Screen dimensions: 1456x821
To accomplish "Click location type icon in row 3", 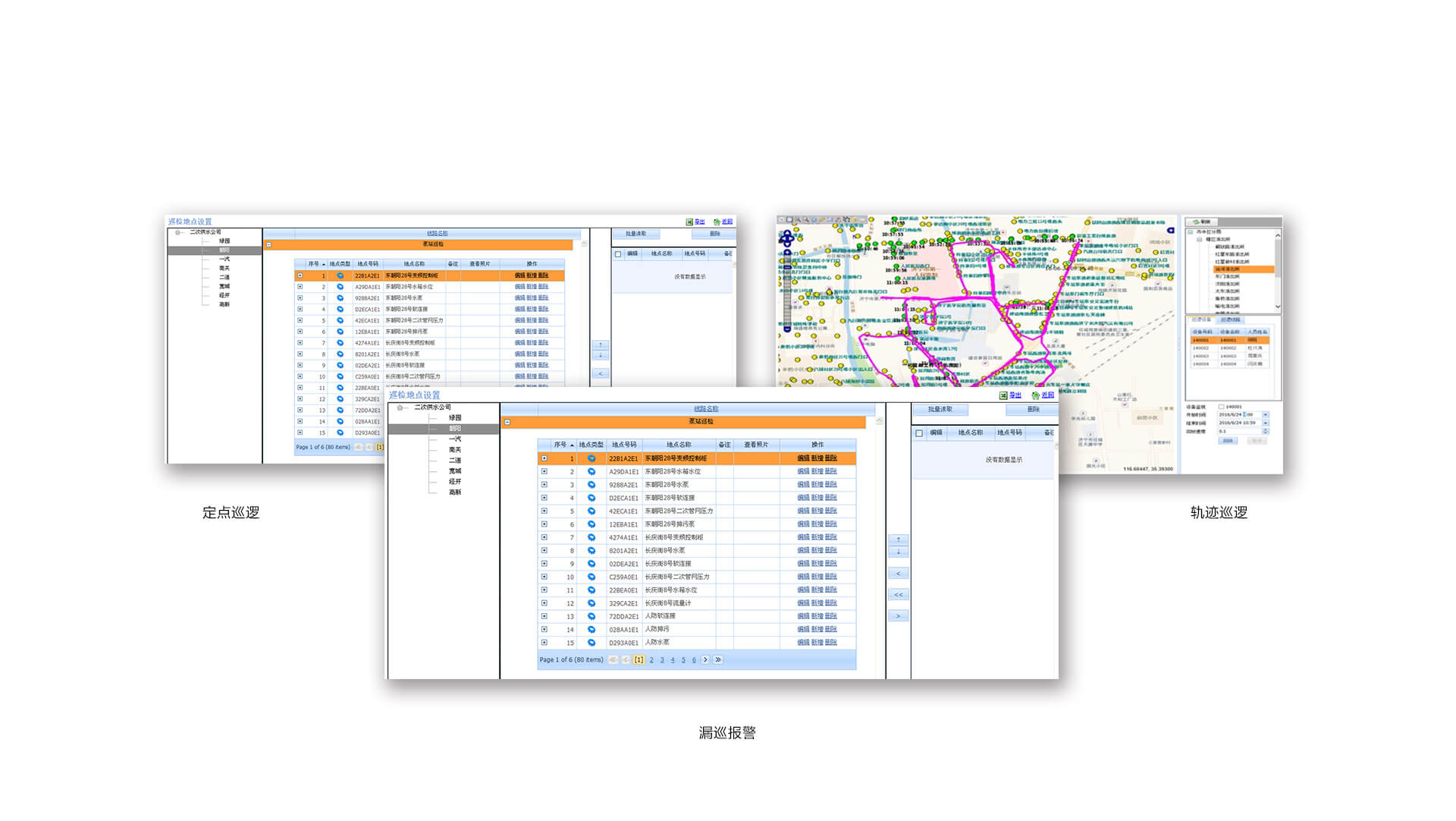I will click(x=591, y=485).
